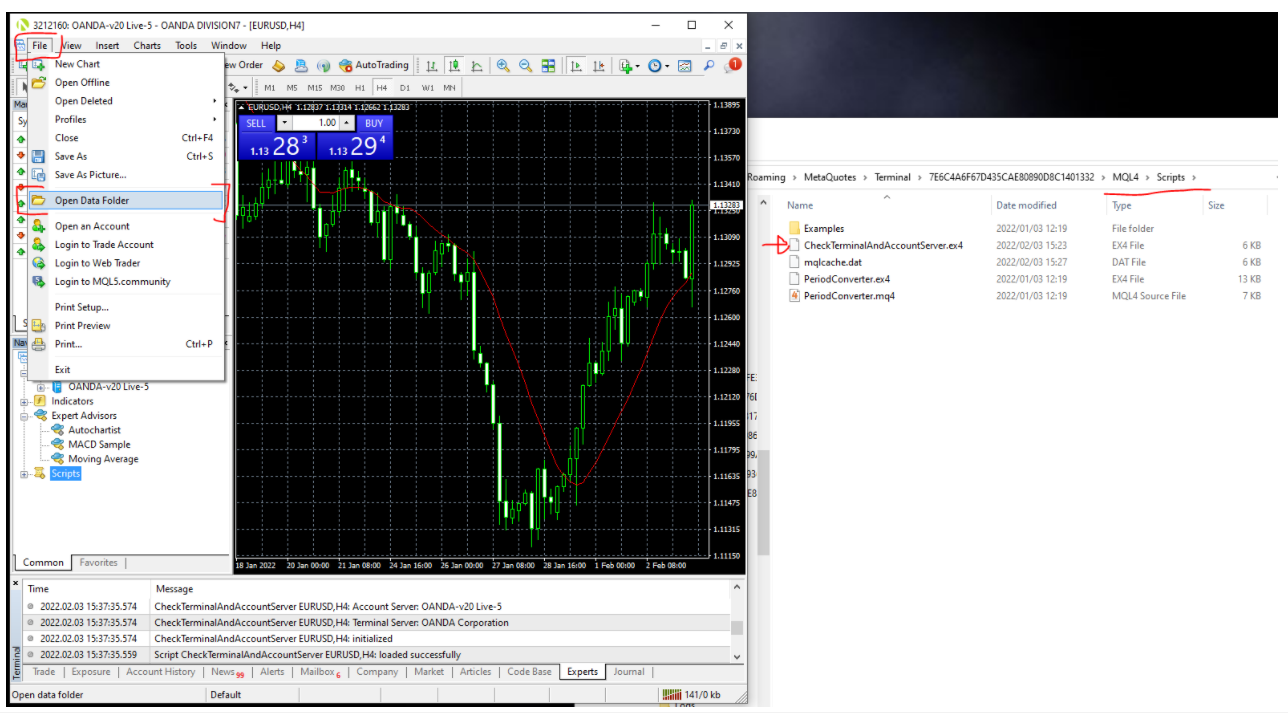Open the notification bubble showing 1
This screenshot has height=714, width=1288.
[x=733, y=65]
